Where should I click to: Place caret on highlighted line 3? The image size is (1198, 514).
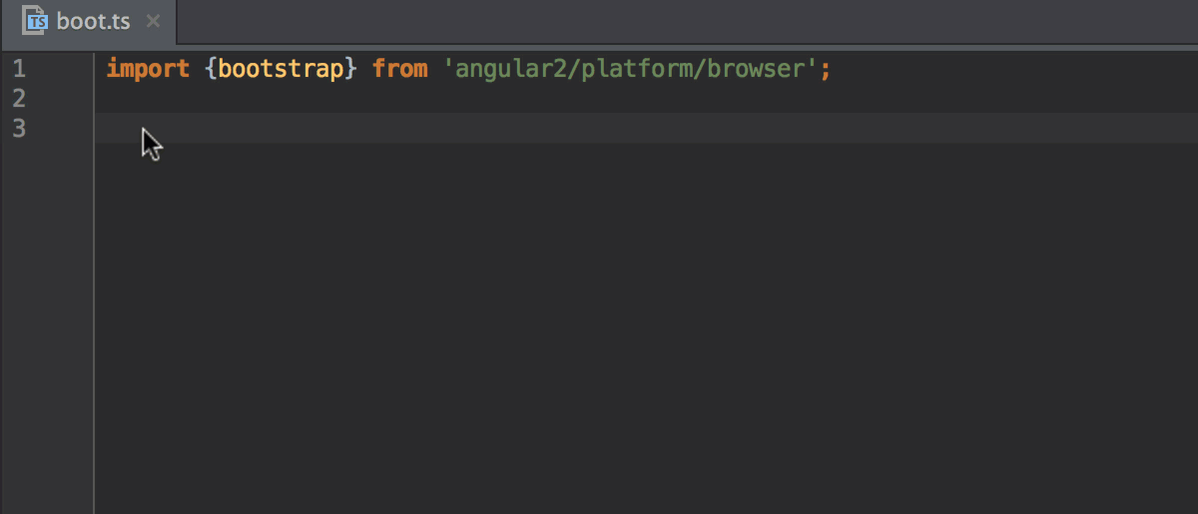[x=646, y=128]
